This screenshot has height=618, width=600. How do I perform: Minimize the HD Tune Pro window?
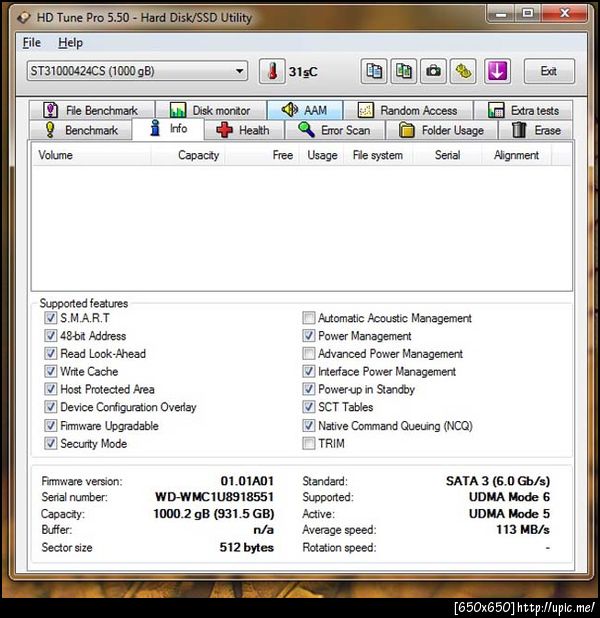click(x=501, y=14)
